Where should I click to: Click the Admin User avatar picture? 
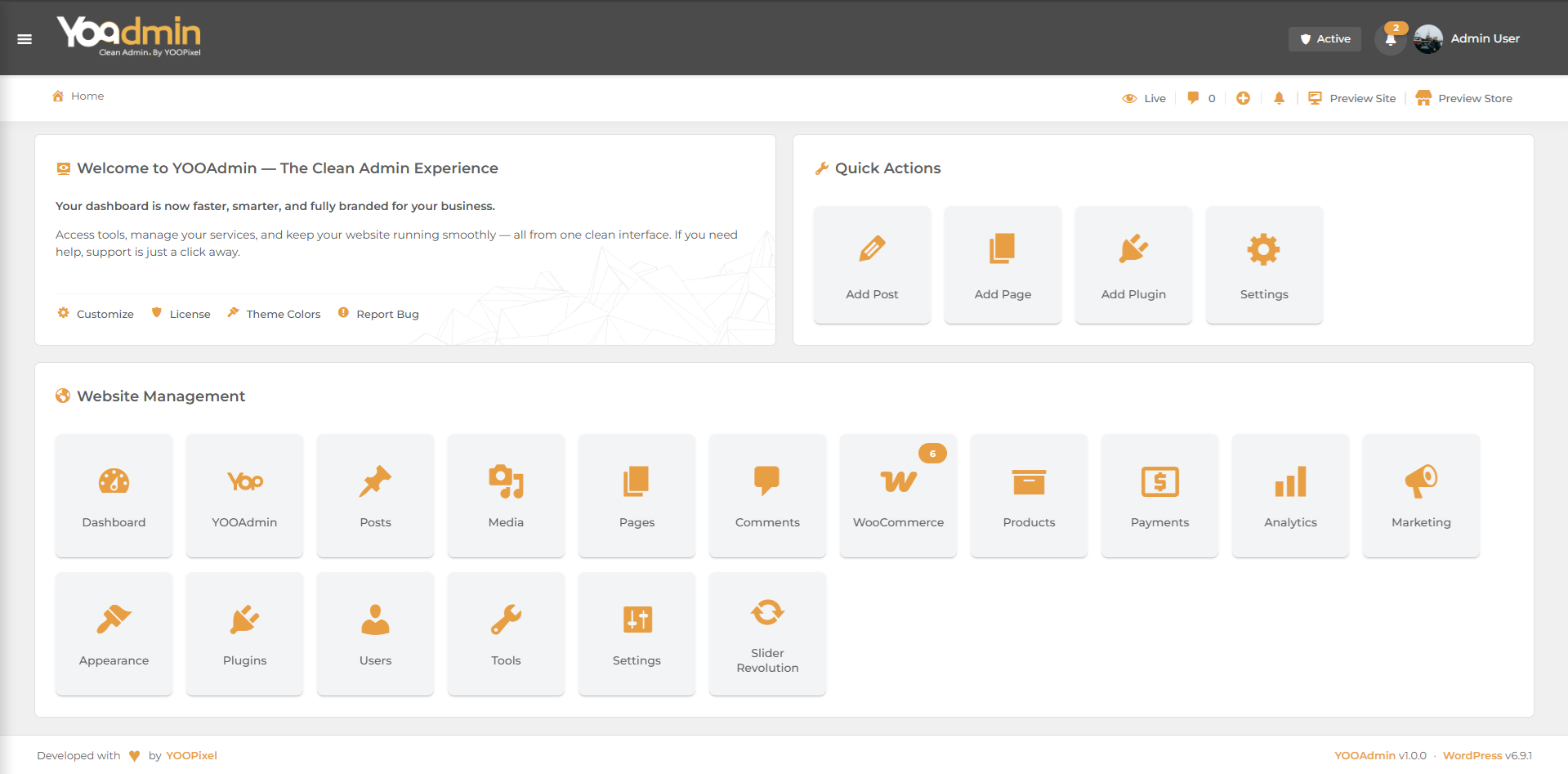(x=1428, y=38)
